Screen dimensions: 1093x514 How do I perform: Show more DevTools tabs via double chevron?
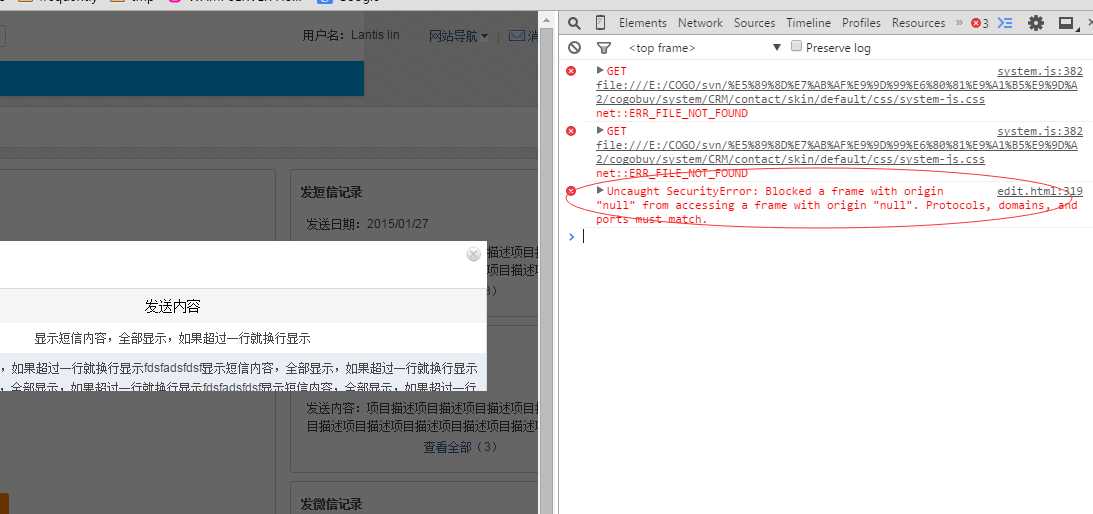(959, 23)
